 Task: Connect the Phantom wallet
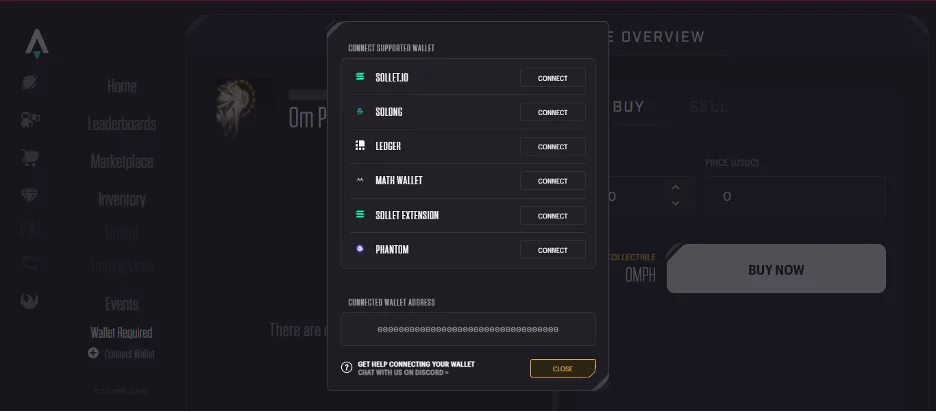pos(553,250)
